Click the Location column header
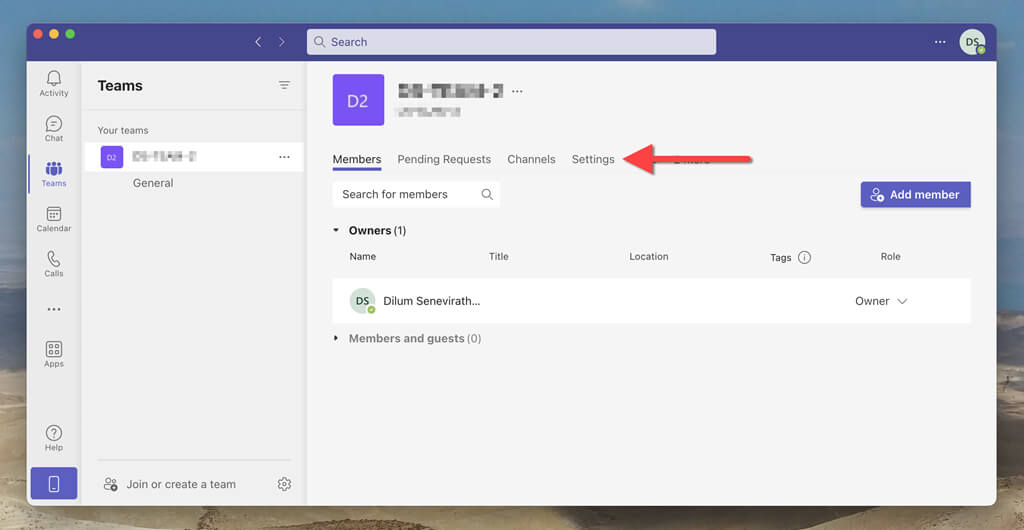 click(x=648, y=257)
